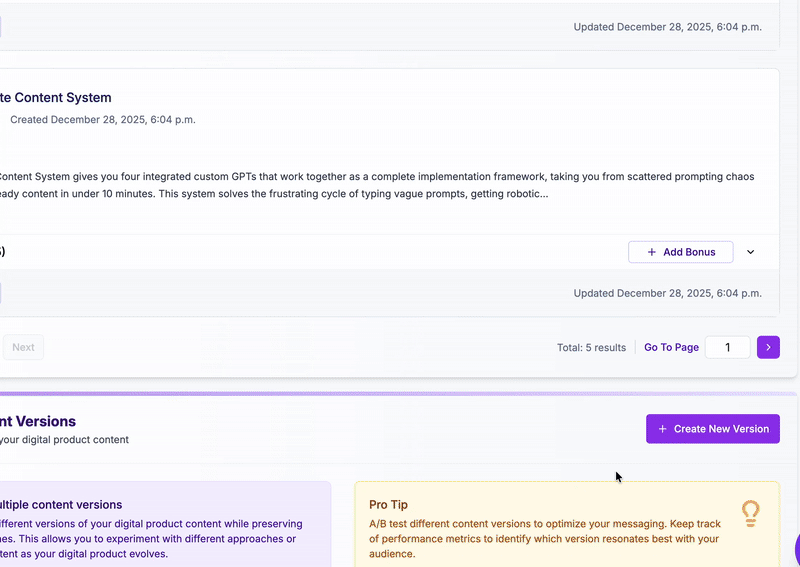Click the multiple content versions card heading
Image resolution: width=800 pixels, height=567 pixels.
[x=62, y=505]
